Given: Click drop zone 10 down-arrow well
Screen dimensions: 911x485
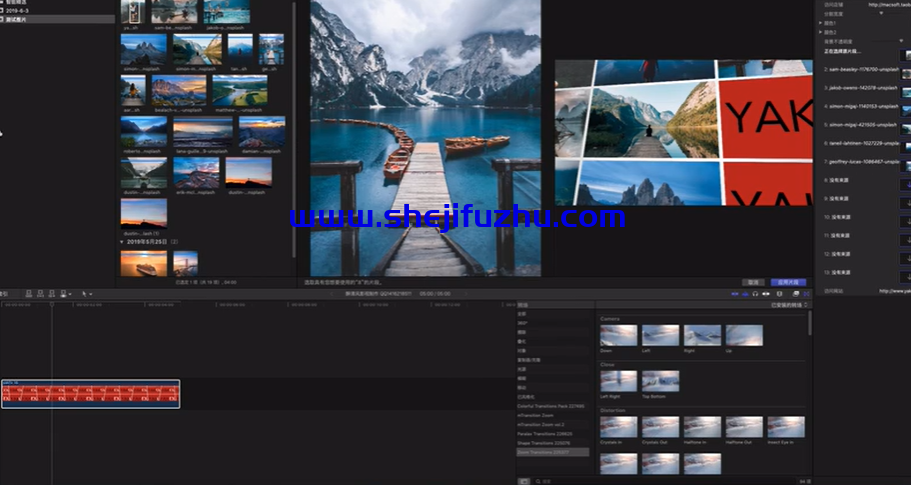Looking at the screenshot, I should (x=905, y=222).
